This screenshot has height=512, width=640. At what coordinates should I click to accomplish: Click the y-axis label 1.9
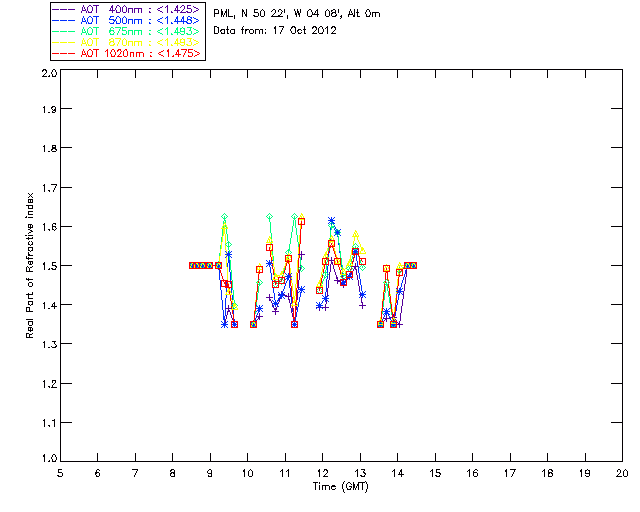[49, 109]
